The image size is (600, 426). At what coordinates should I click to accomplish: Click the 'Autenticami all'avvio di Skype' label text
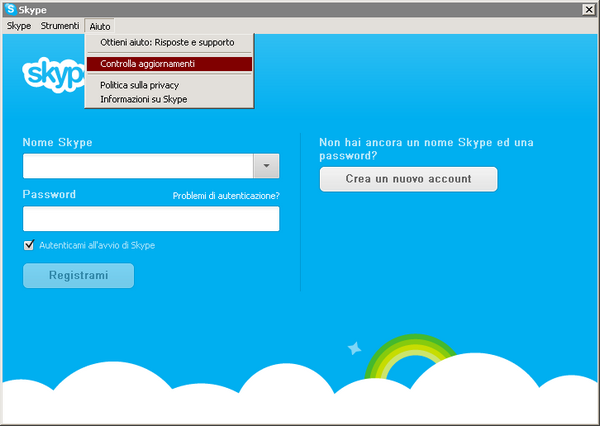pyautogui.click(x=96, y=245)
